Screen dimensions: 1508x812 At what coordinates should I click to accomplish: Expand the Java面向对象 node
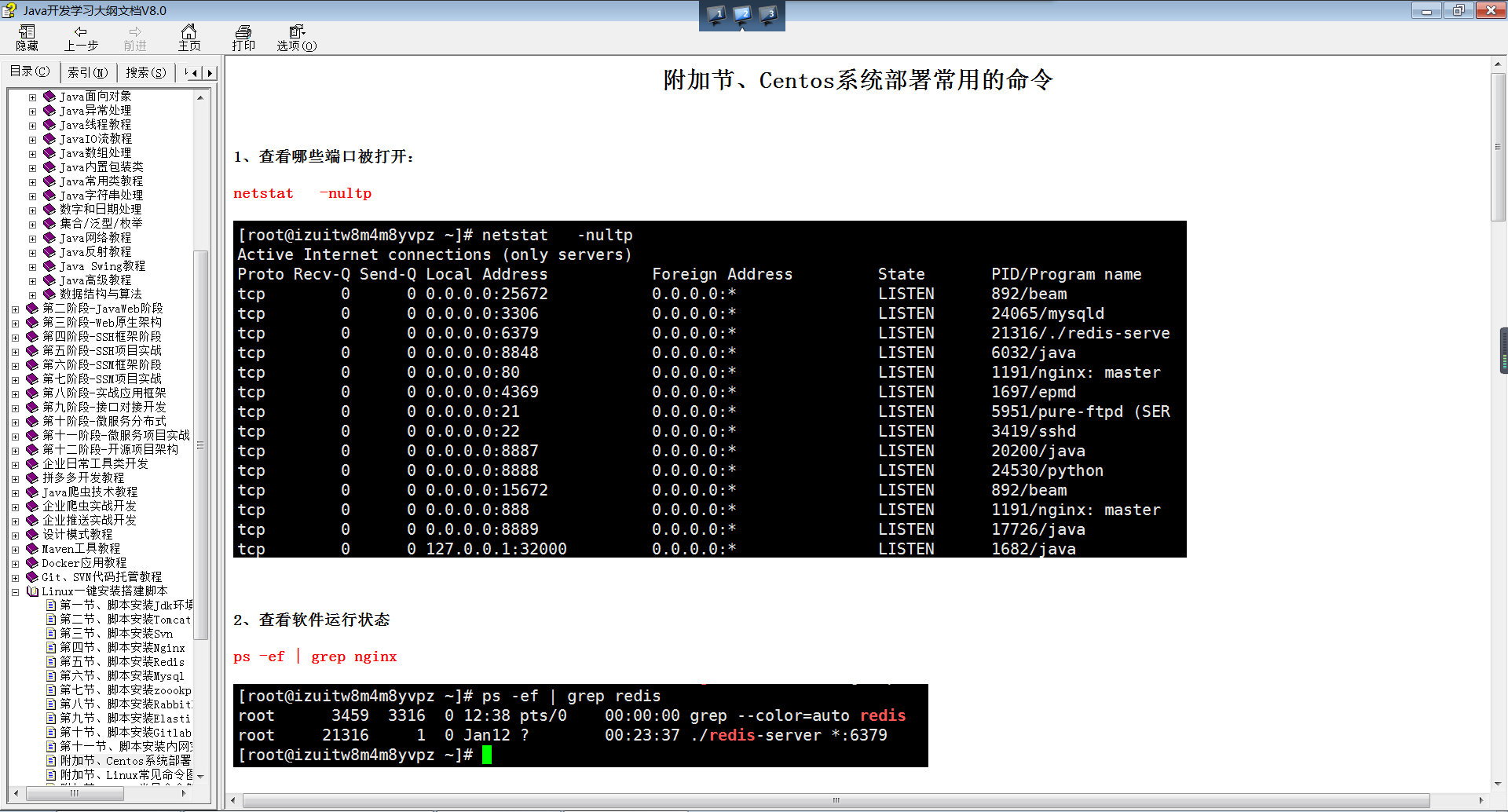tap(32, 97)
